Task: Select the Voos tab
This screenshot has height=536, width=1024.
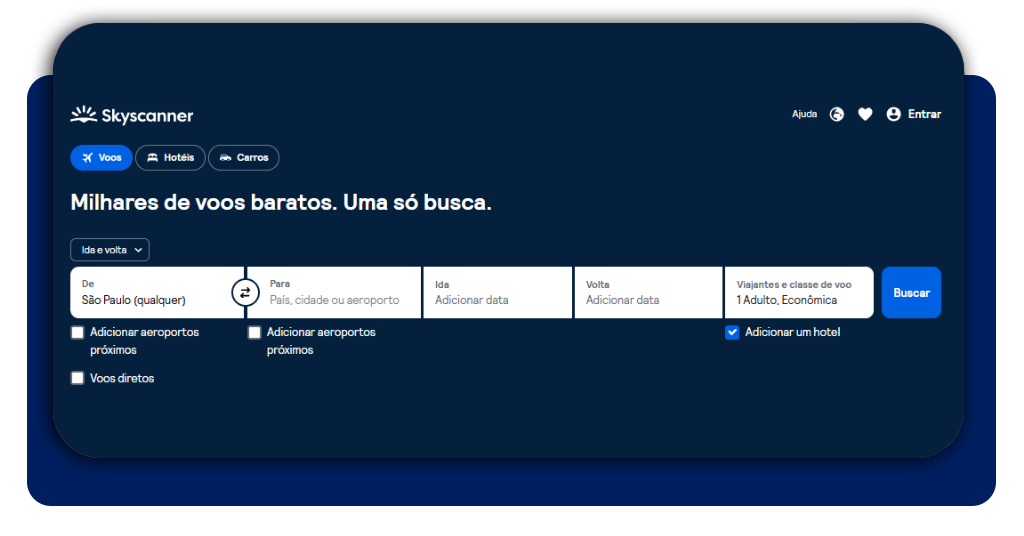Action: pos(101,157)
